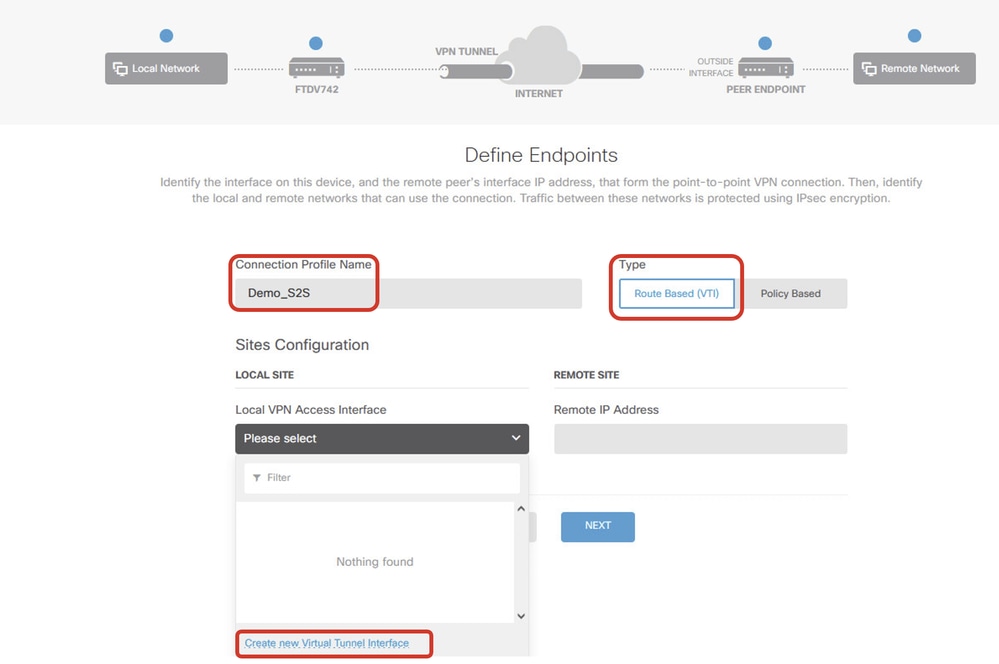
Task: Click the blue dot above Peer Endpoint
Action: click(765, 43)
